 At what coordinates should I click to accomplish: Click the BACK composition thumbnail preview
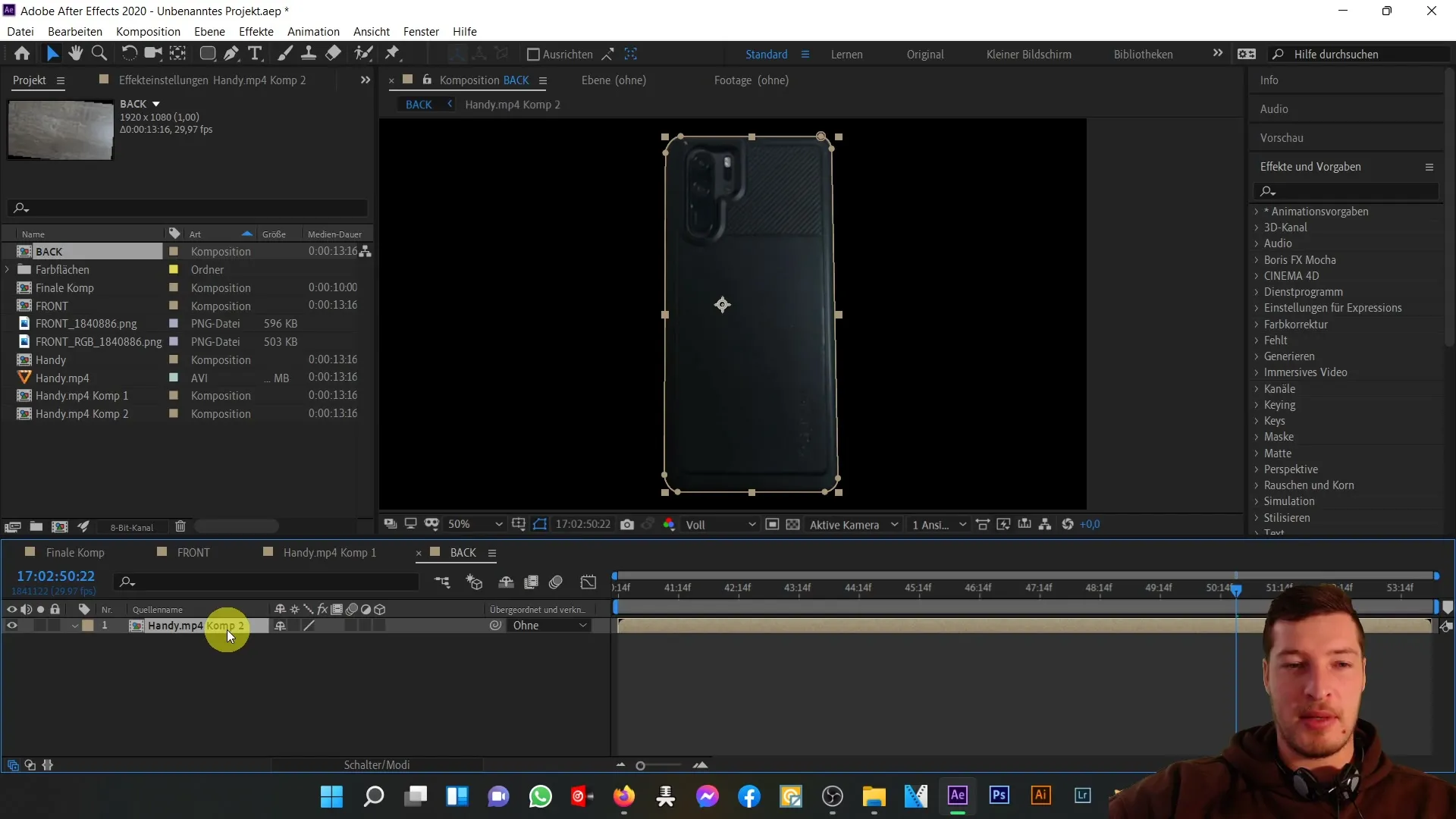(x=60, y=130)
